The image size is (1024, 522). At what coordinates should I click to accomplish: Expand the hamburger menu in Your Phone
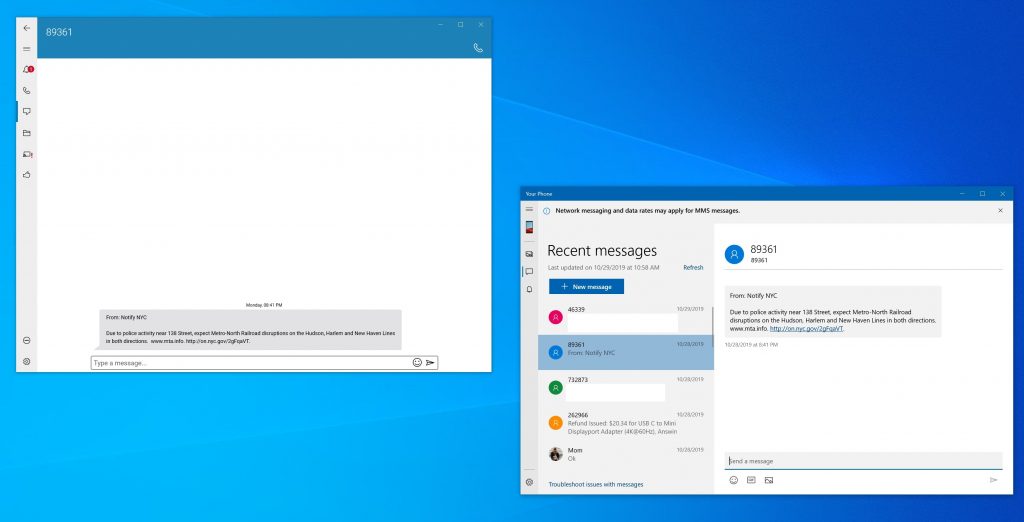pos(529,210)
